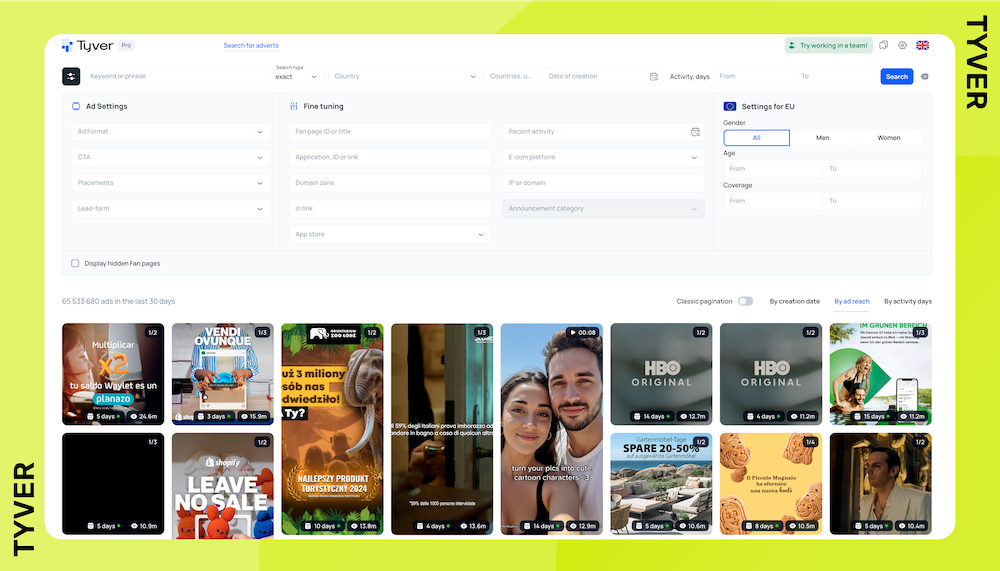This screenshot has width=1000, height=571.
Task: Click the Date of creation field
Action: (x=602, y=77)
